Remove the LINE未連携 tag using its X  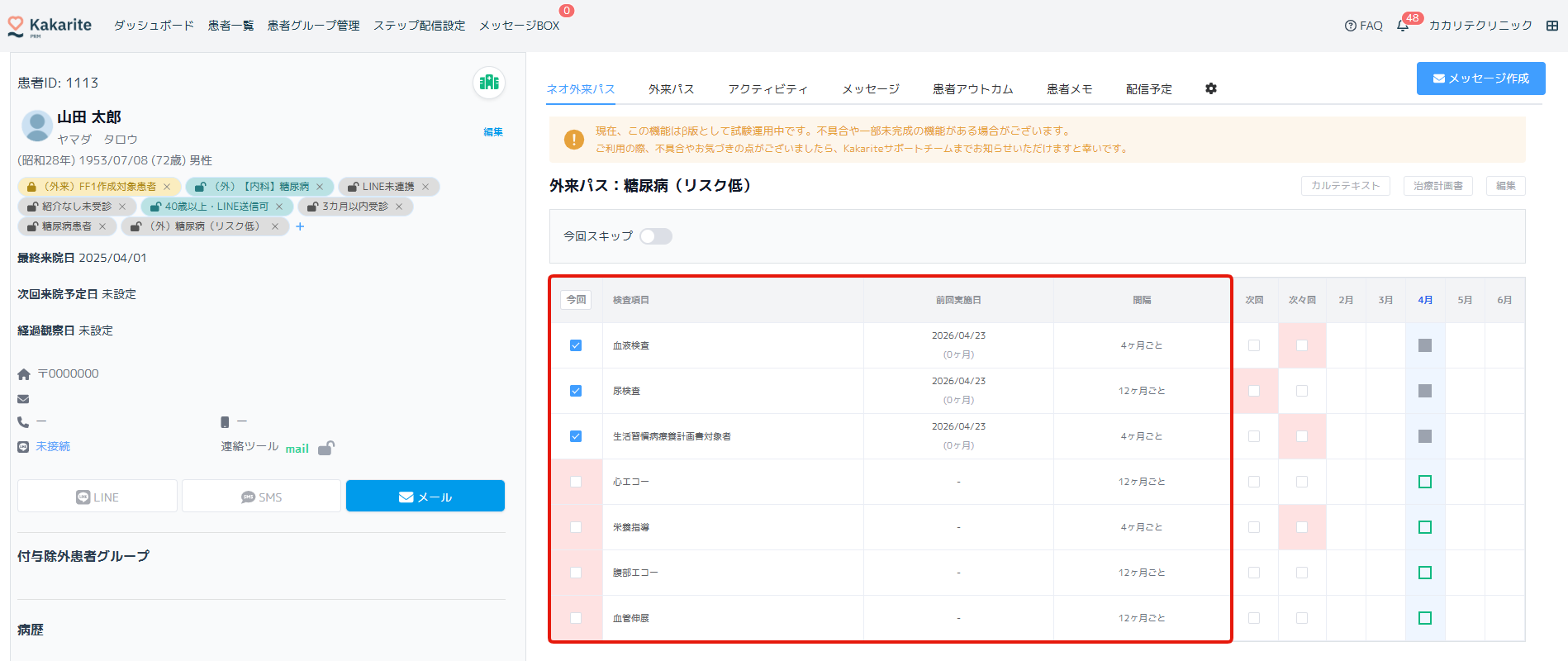click(425, 187)
